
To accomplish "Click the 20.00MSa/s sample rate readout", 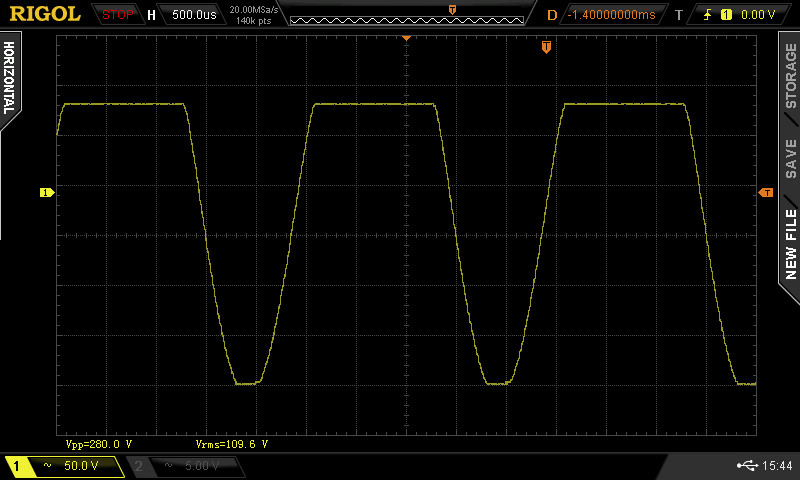I will (x=254, y=10).
